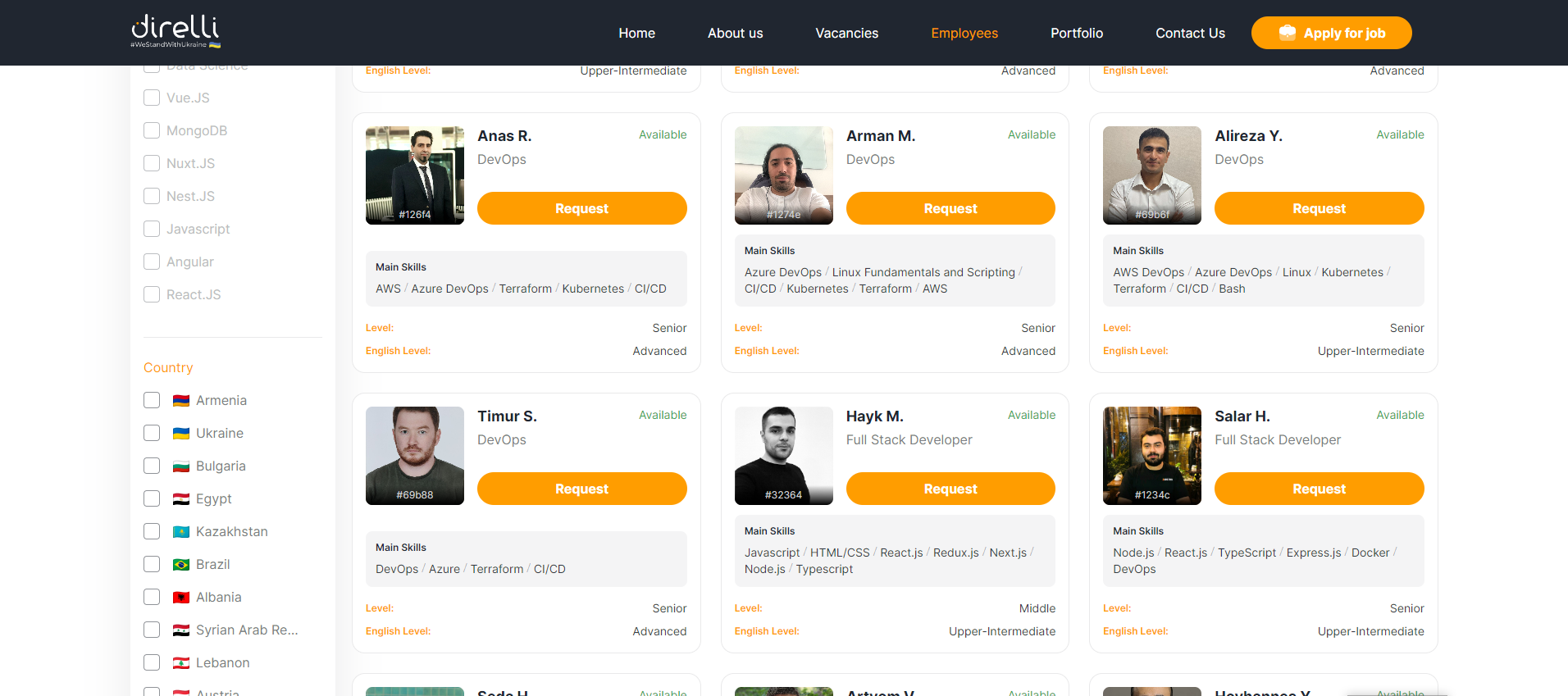The image size is (1568, 696).
Task: Request Anas R. DevOps engineer
Action: pos(581,208)
